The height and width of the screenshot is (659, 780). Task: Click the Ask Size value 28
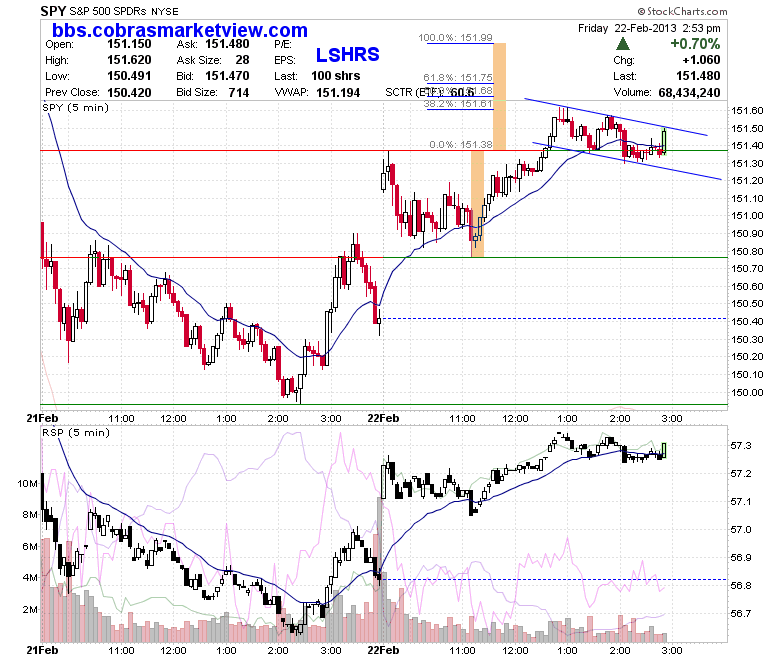click(x=242, y=60)
